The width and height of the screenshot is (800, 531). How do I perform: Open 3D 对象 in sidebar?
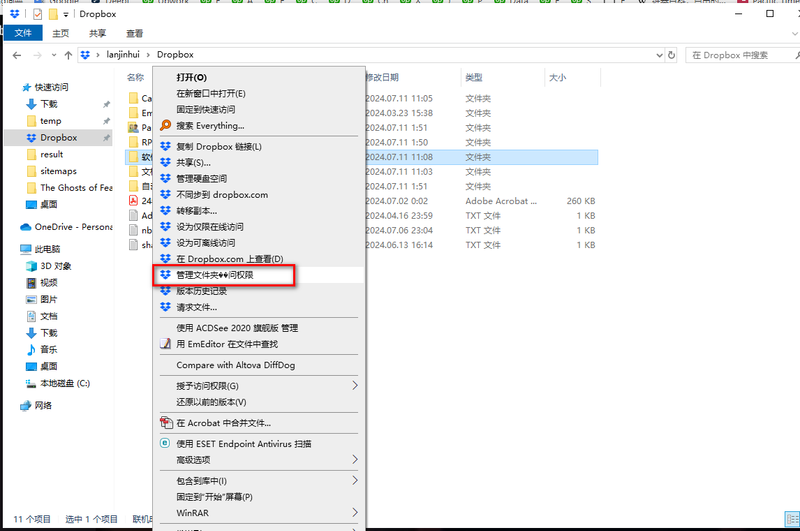point(56,266)
